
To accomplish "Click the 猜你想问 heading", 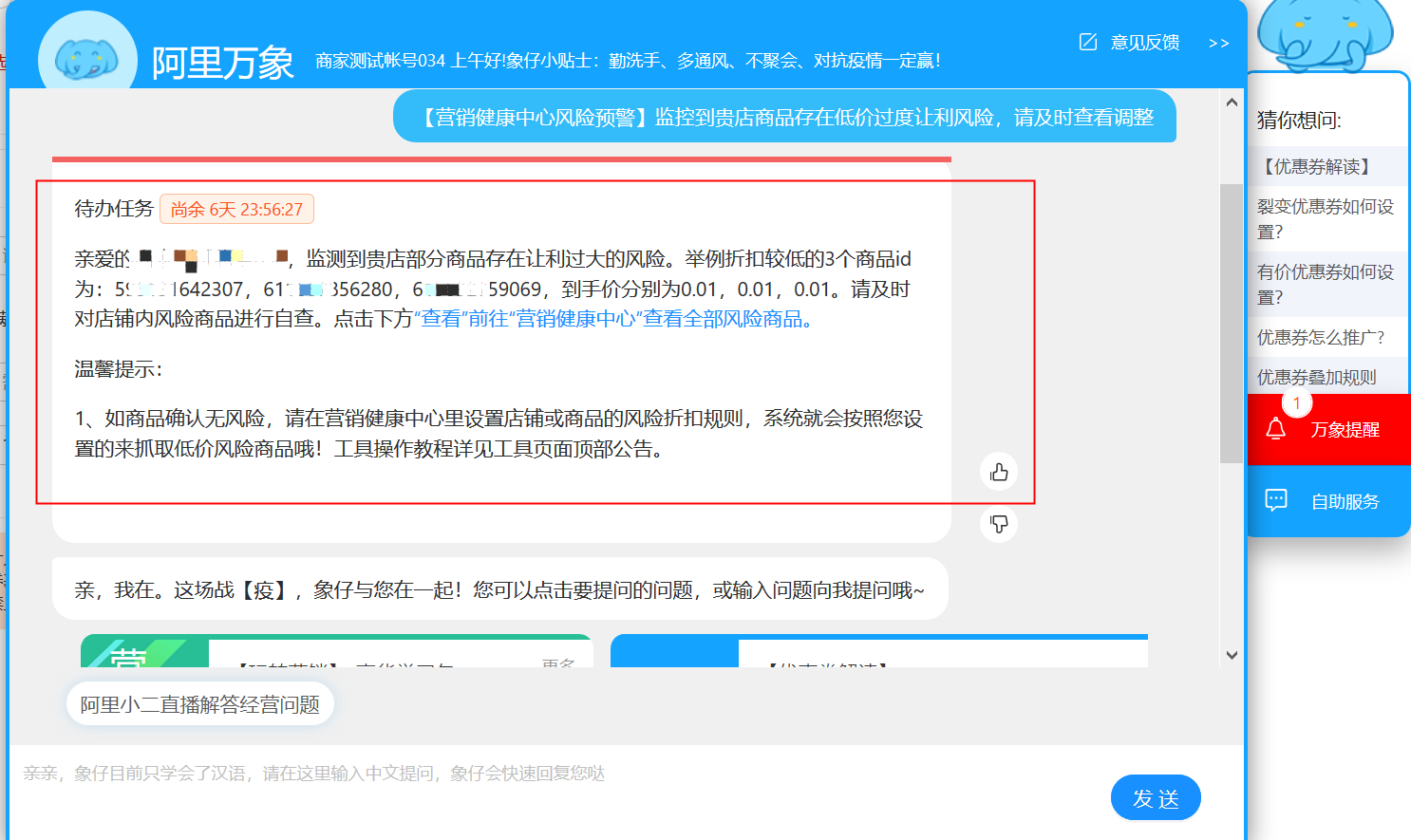I will pos(1299,120).
